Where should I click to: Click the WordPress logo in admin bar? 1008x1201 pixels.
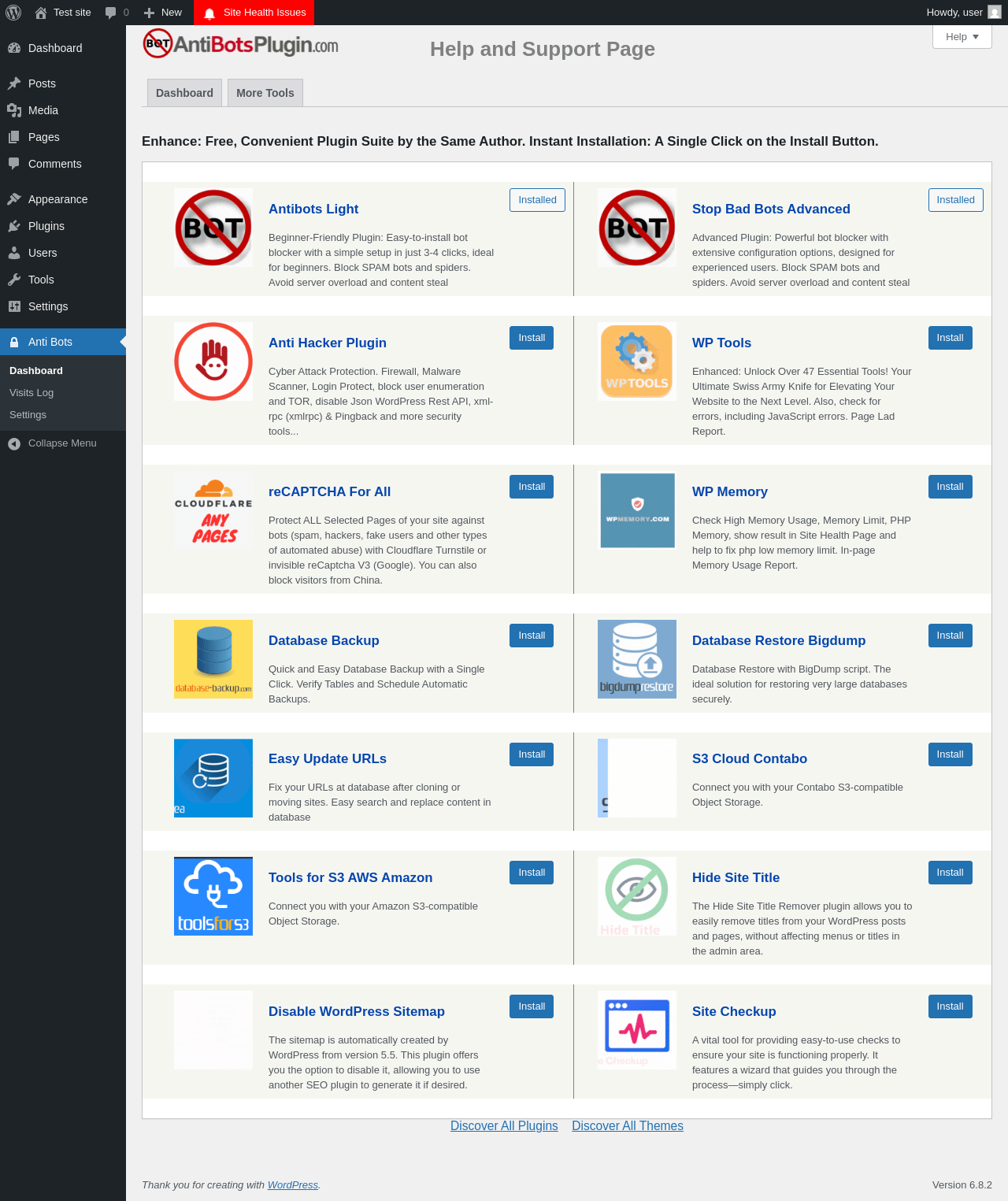point(13,13)
